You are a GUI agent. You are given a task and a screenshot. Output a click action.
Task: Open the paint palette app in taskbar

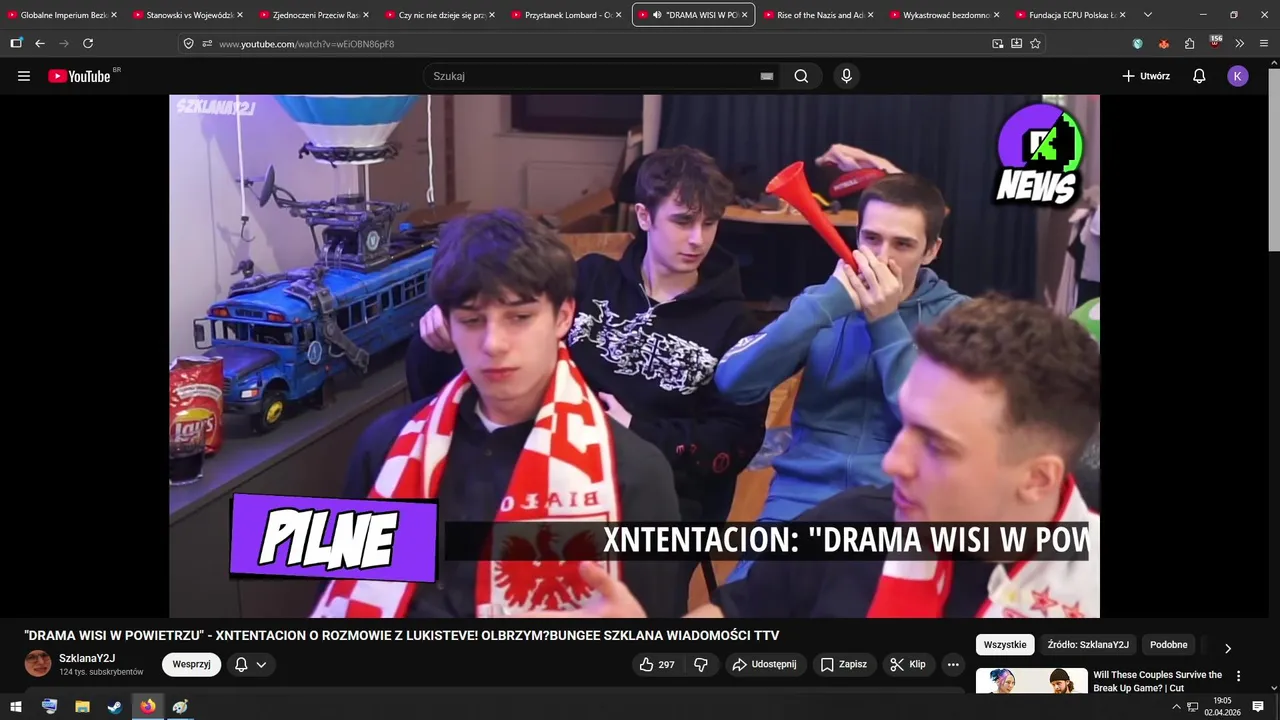180,706
